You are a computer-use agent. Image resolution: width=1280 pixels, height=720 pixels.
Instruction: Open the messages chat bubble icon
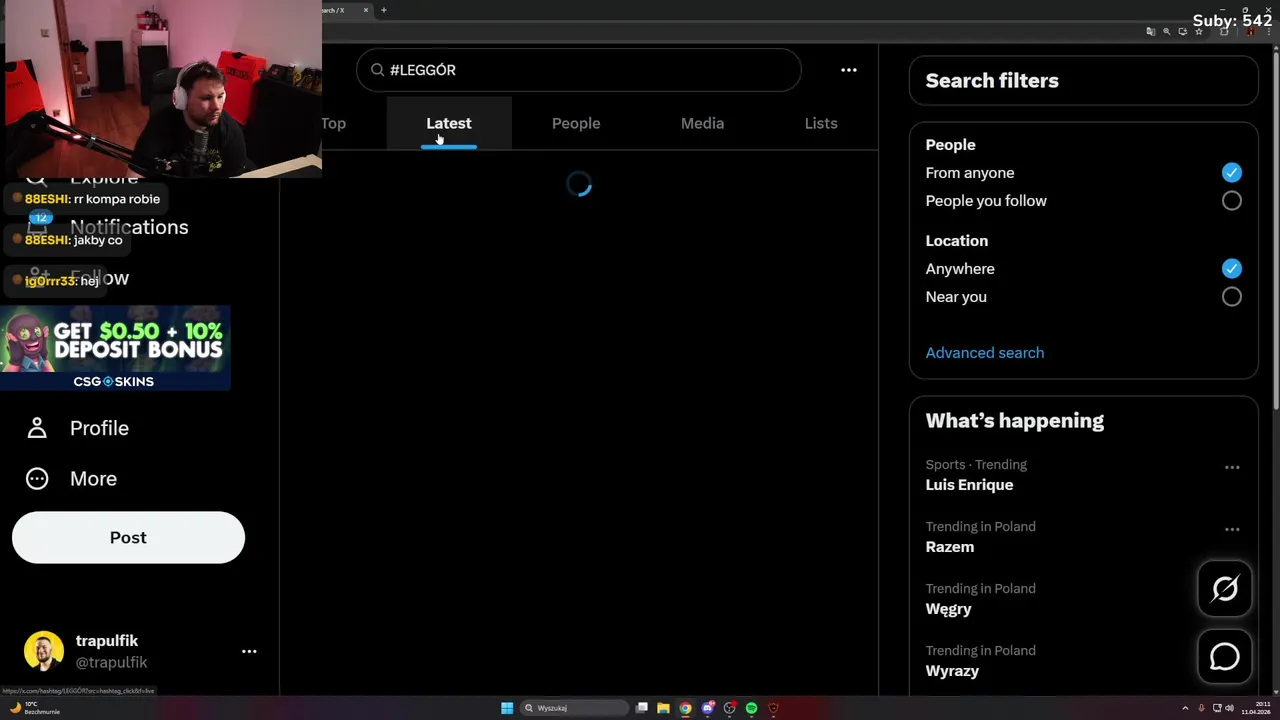click(1225, 657)
